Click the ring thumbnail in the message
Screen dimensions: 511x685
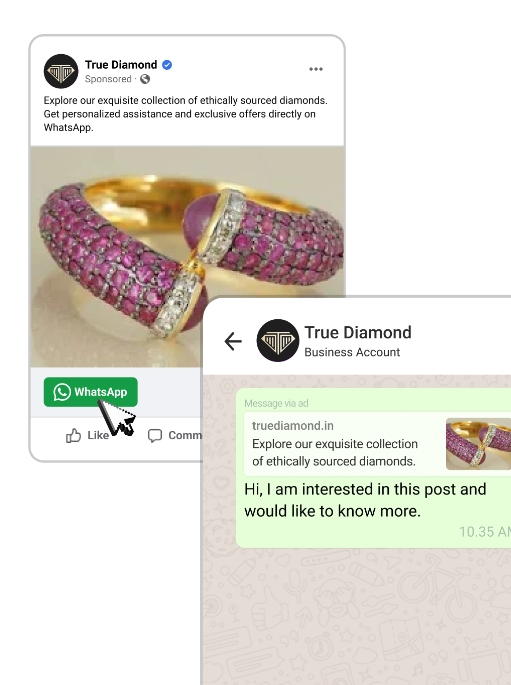[x=478, y=444]
